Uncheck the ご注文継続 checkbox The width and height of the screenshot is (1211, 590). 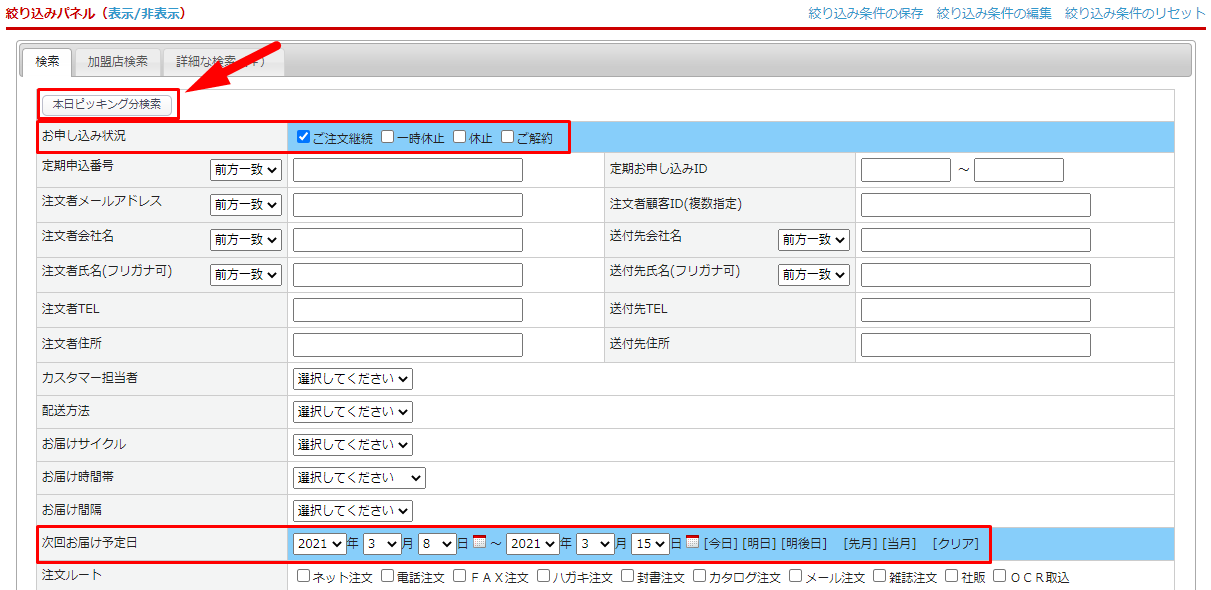tap(303, 137)
